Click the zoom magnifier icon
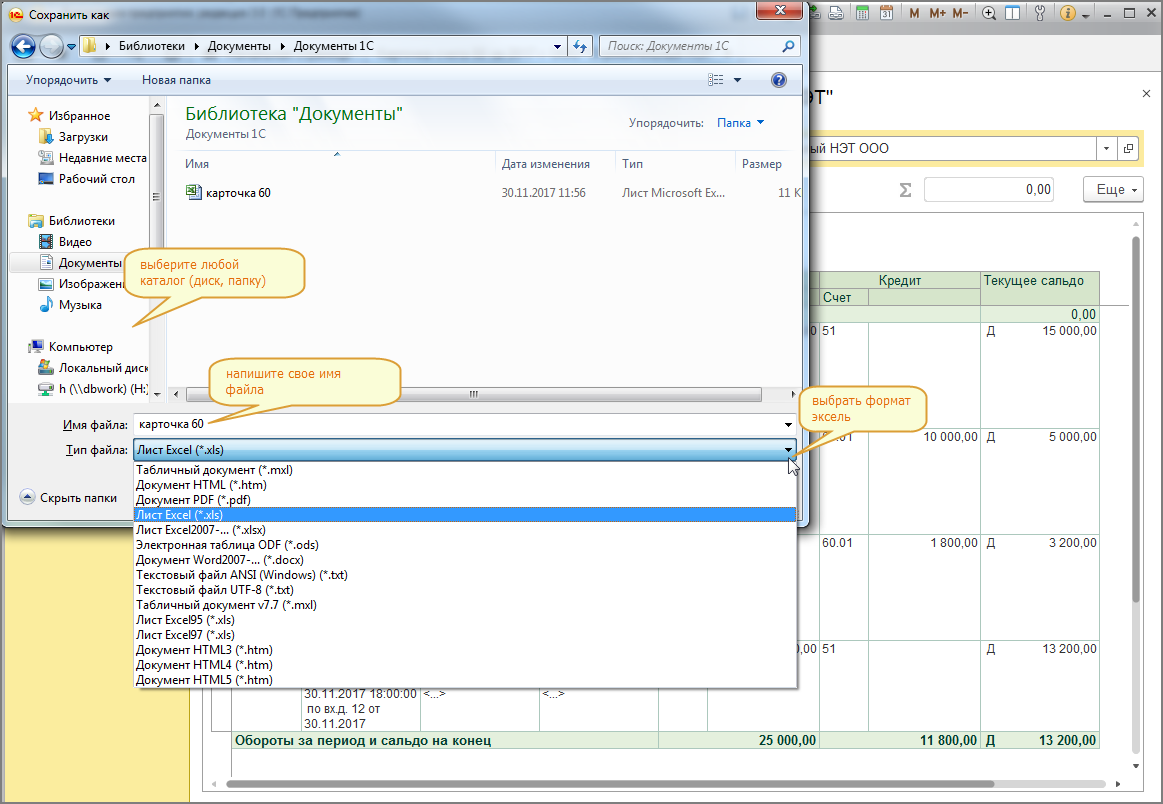The width and height of the screenshot is (1163, 804). pyautogui.click(x=989, y=13)
